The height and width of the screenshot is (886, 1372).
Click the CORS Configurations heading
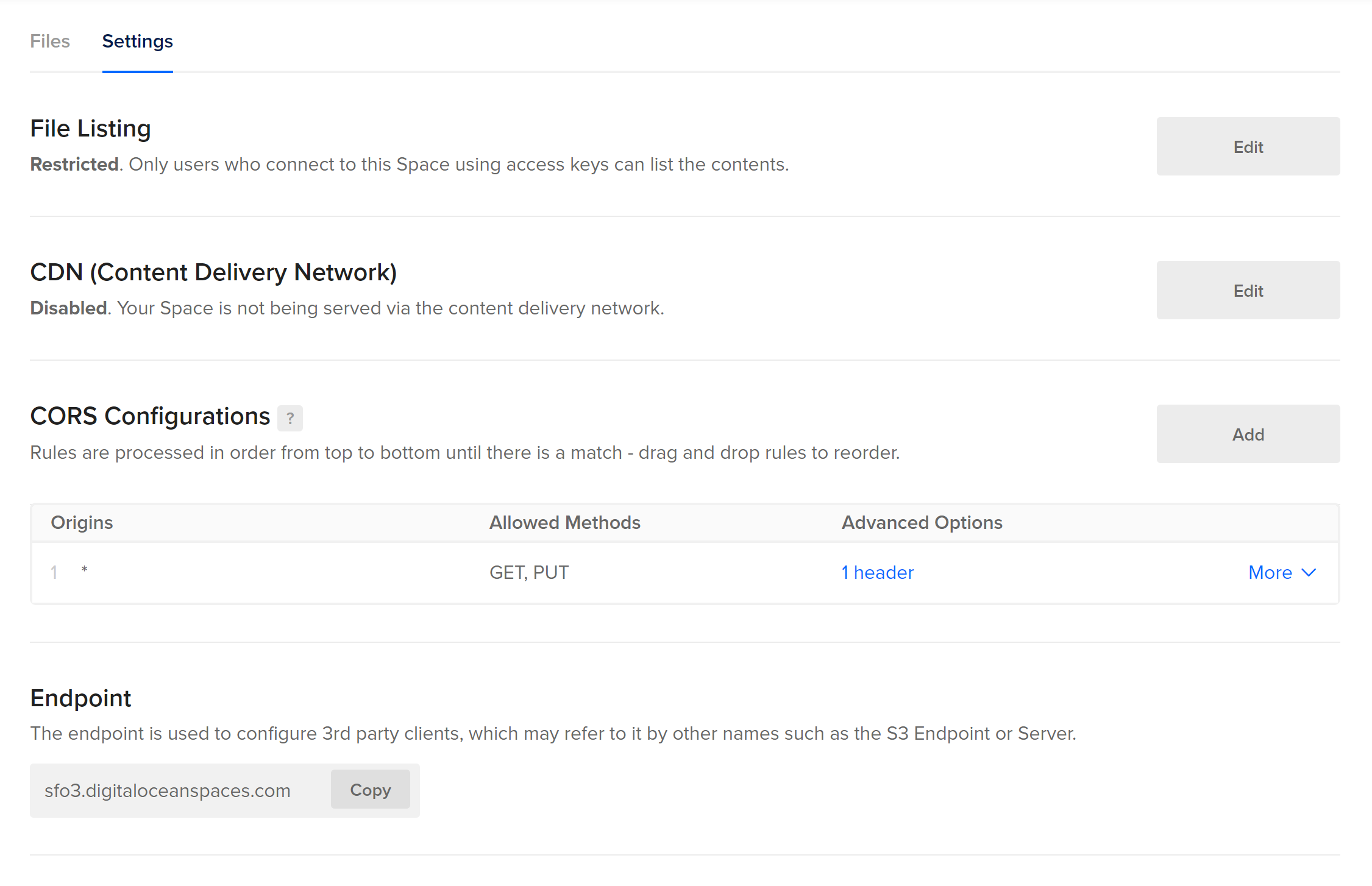[x=150, y=416]
